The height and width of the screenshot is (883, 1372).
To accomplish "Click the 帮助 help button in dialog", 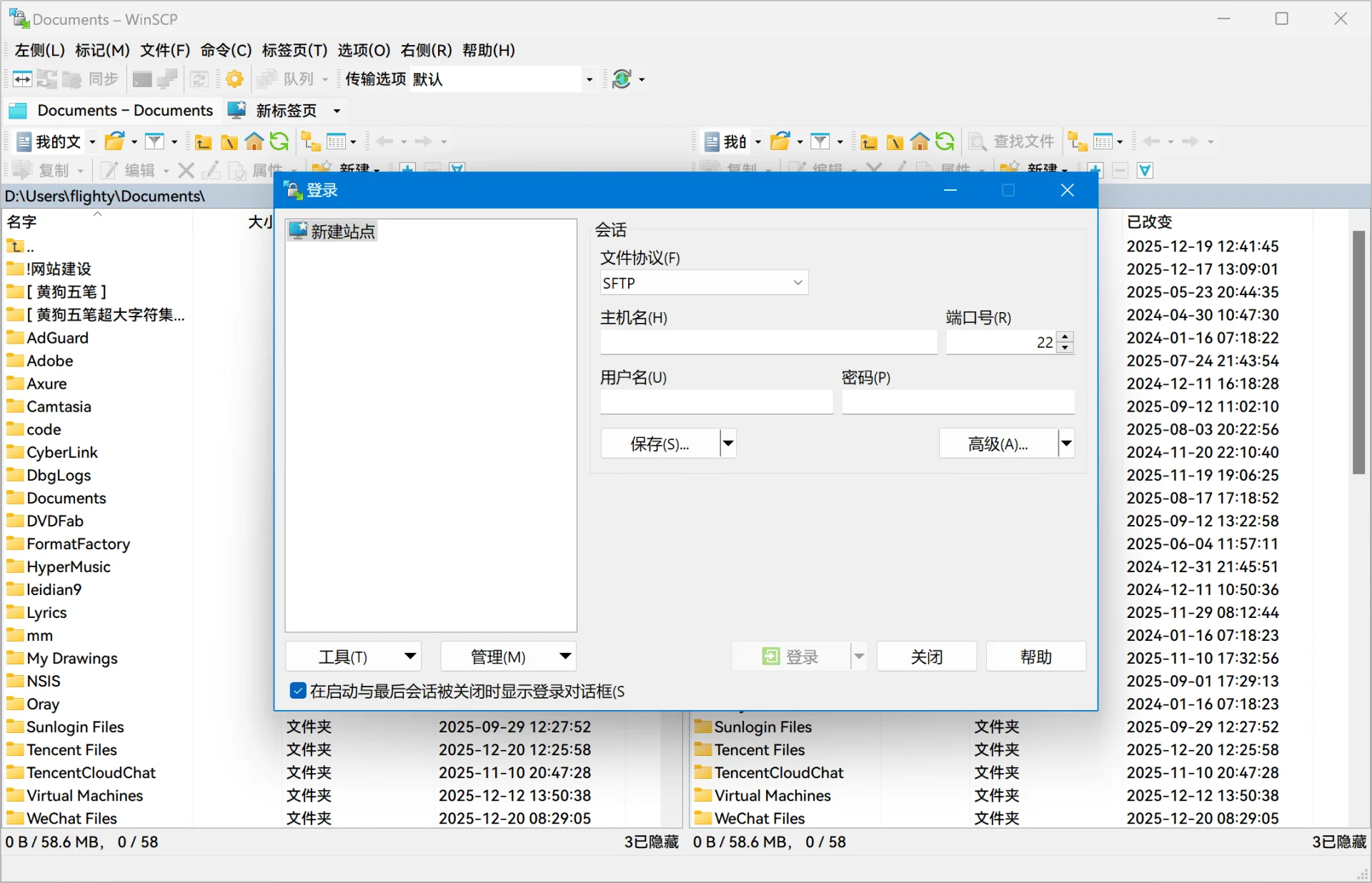I will click(1035, 656).
